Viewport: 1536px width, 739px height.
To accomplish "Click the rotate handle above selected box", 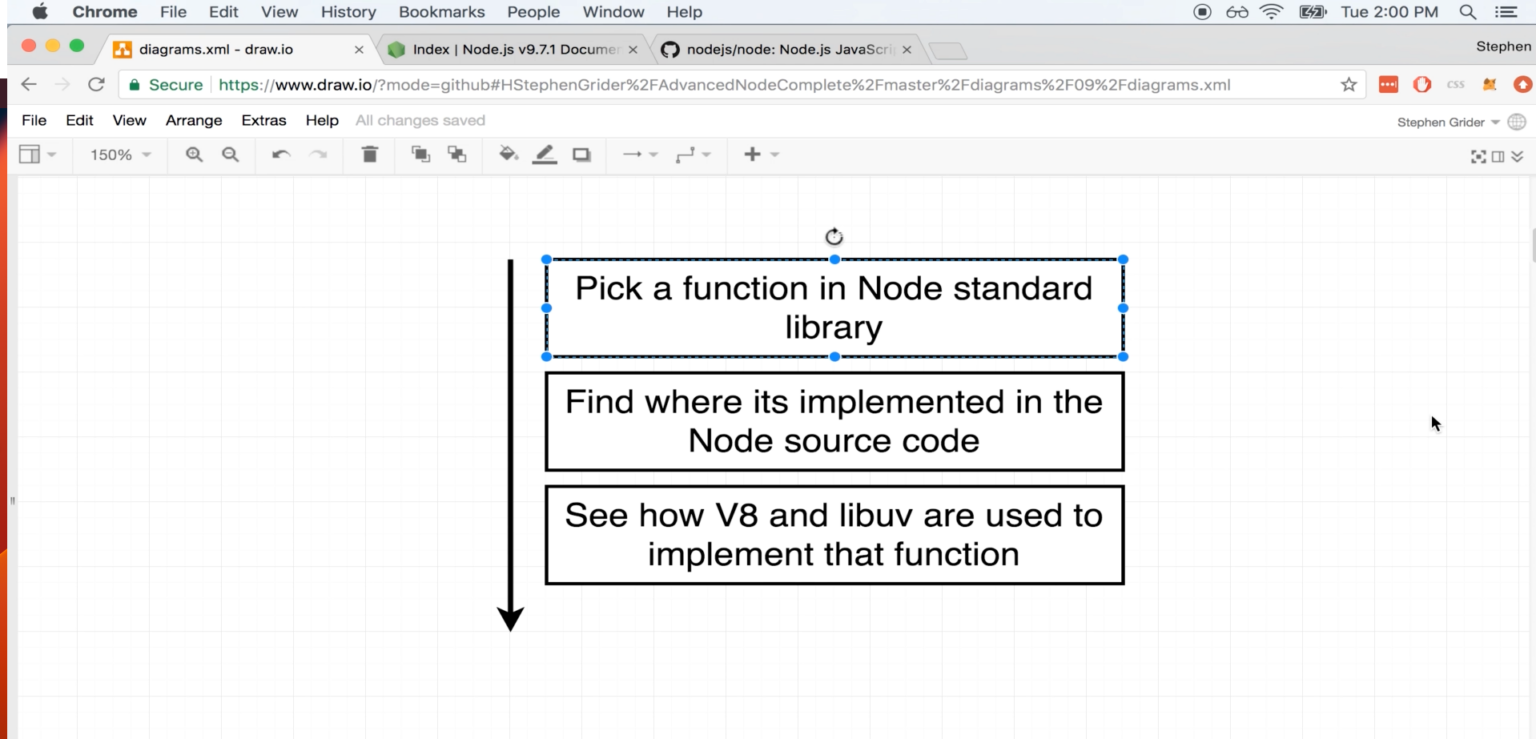I will point(834,237).
